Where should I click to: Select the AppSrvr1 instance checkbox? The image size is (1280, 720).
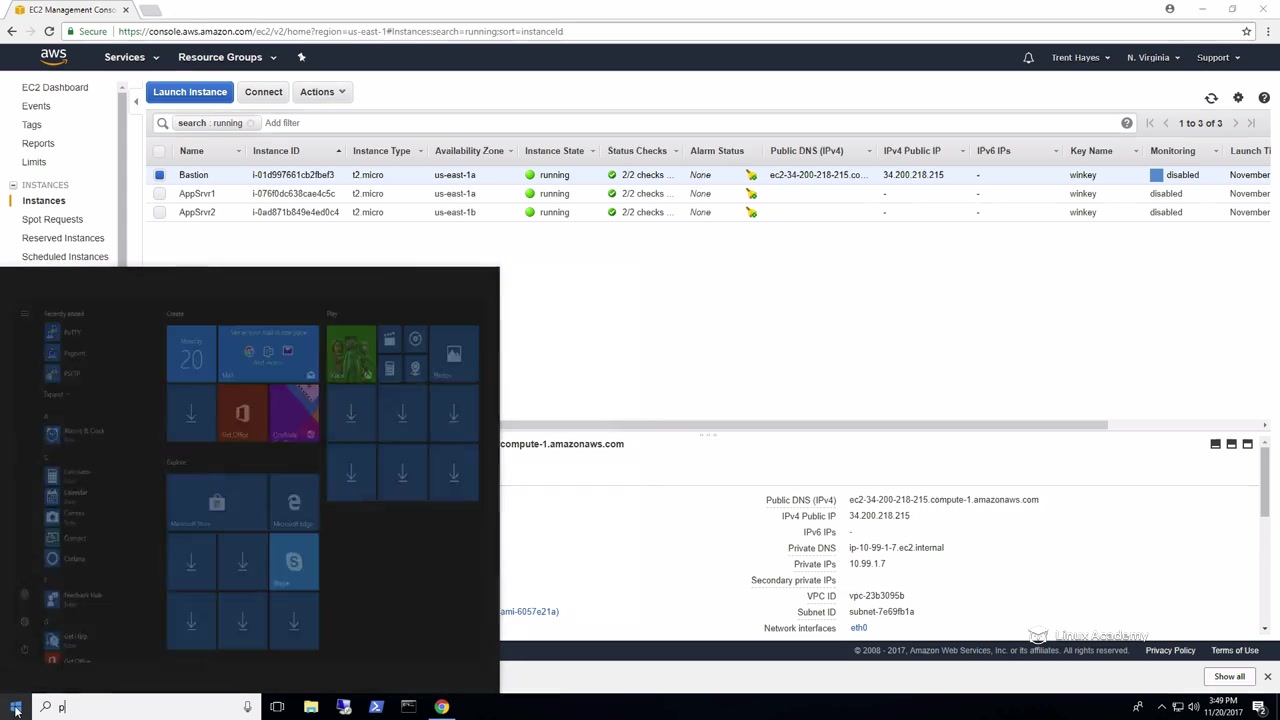[x=159, y=194]
